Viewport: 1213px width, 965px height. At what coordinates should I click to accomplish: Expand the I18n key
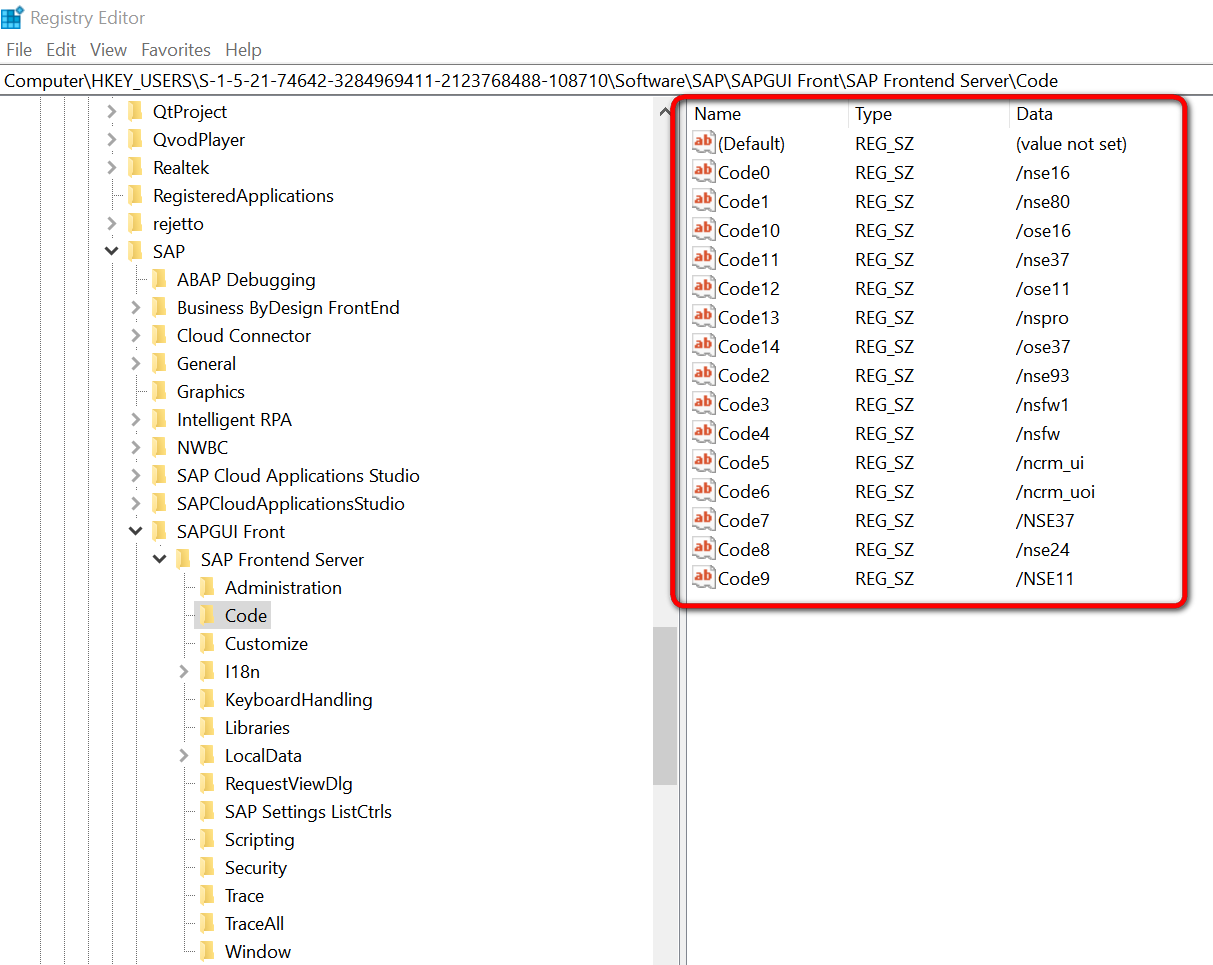184,672
